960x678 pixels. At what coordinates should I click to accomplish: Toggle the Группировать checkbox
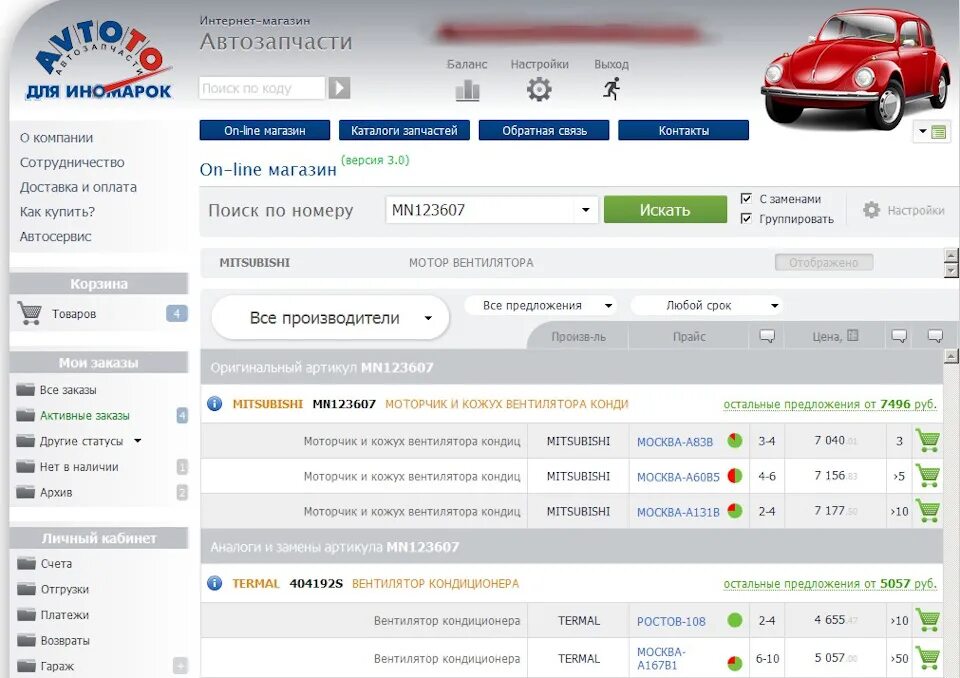coord(746,219)
